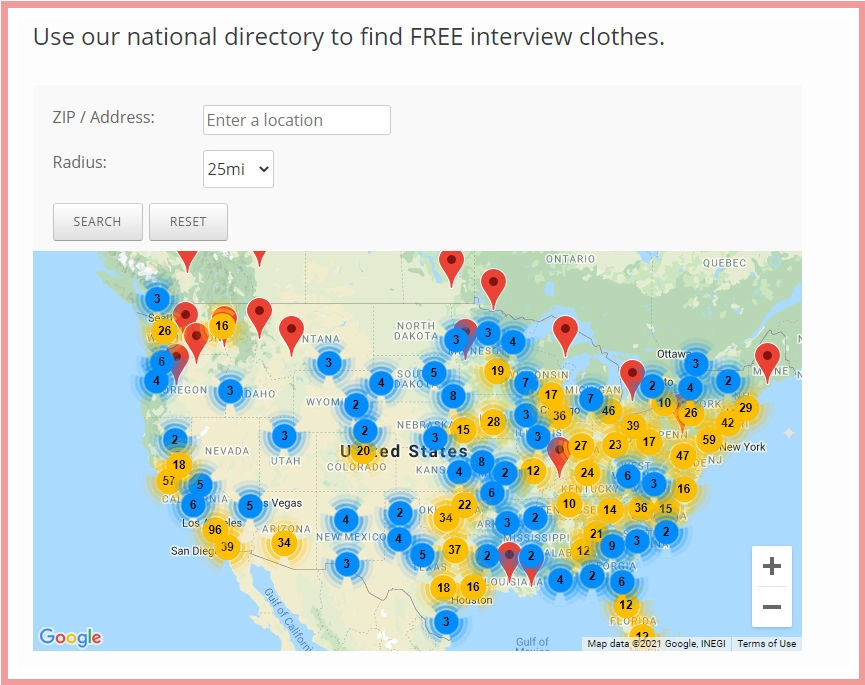Open the 26 cluster near Seattle

click(x=164, y=330)
